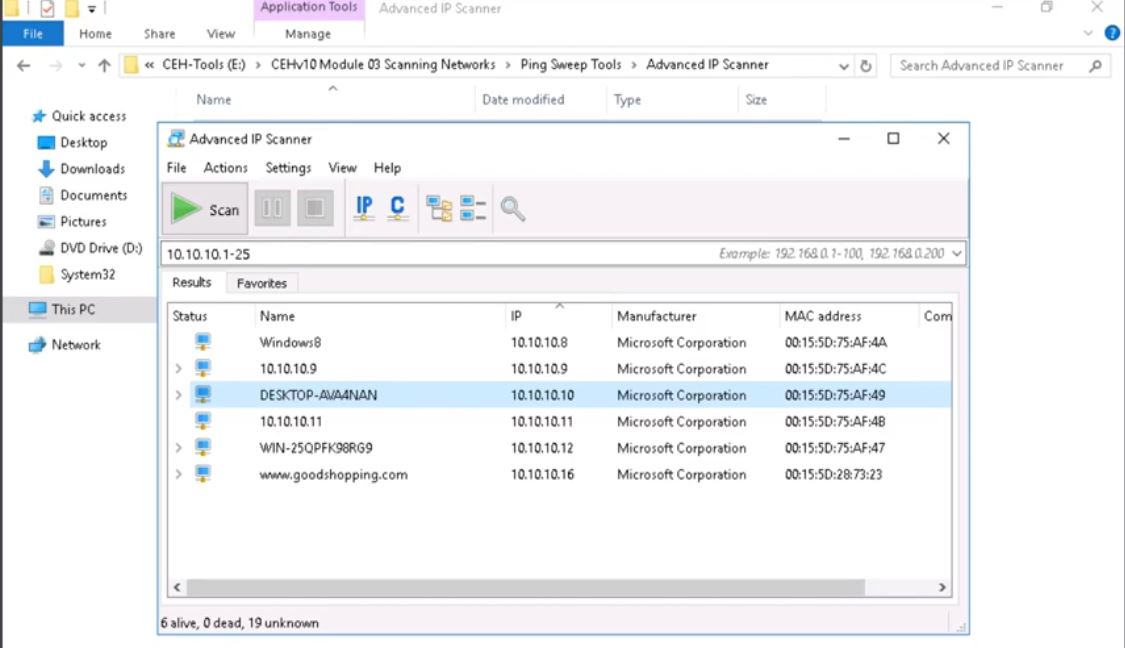Click CEH-Tools (E:) breadcrumb
Viewport: 1125px width, 648px height.
coord(204,65)
